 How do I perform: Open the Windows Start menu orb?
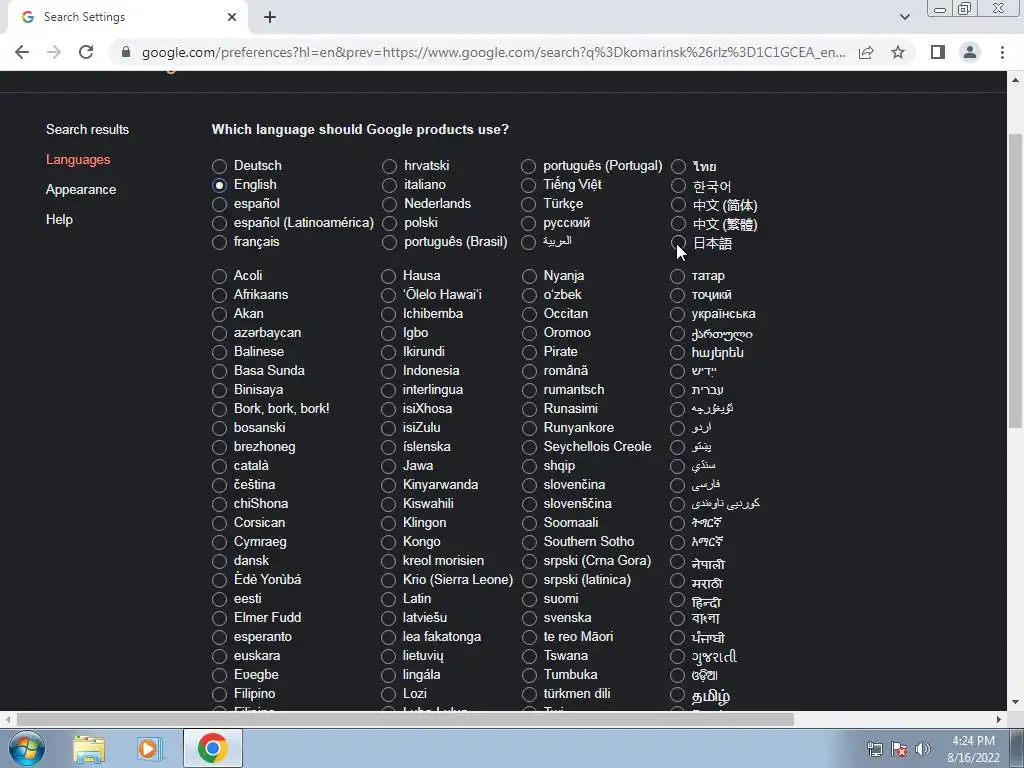[27, 748]
